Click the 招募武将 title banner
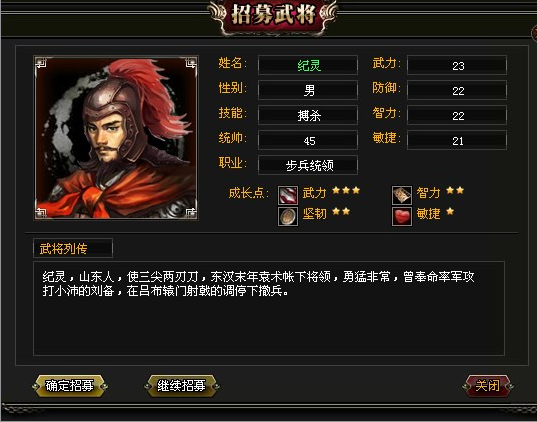 [273, 15]
